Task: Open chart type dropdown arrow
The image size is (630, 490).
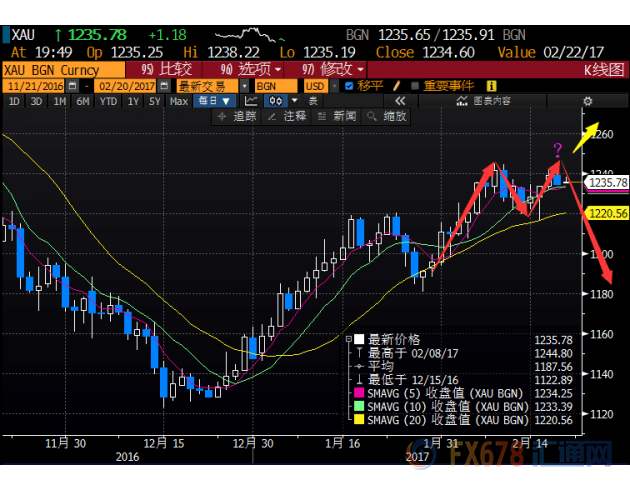Action: (x=295, y=101)
